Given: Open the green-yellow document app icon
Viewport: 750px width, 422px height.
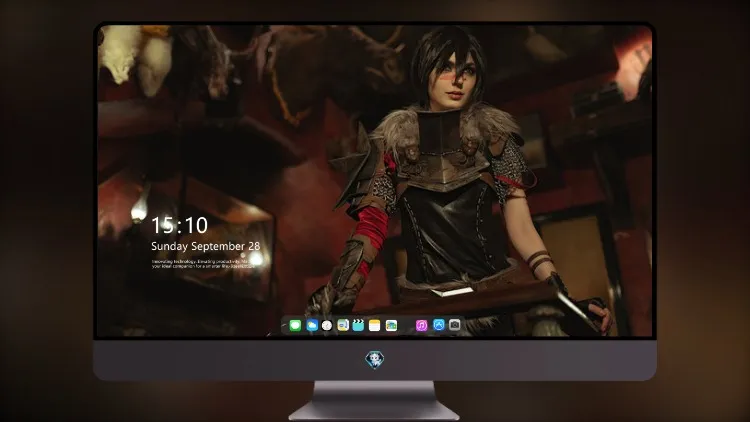Looking at the screenshot, I should coord(343,325).
